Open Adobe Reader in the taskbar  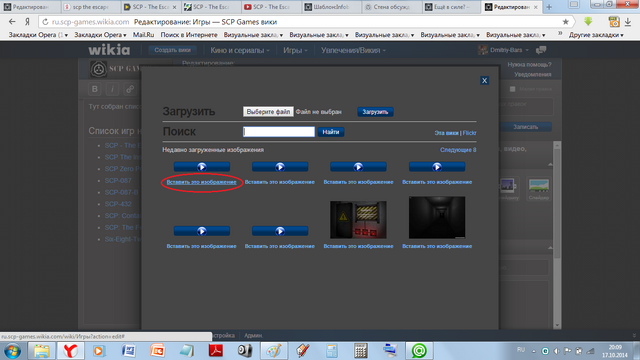(216, 351)
